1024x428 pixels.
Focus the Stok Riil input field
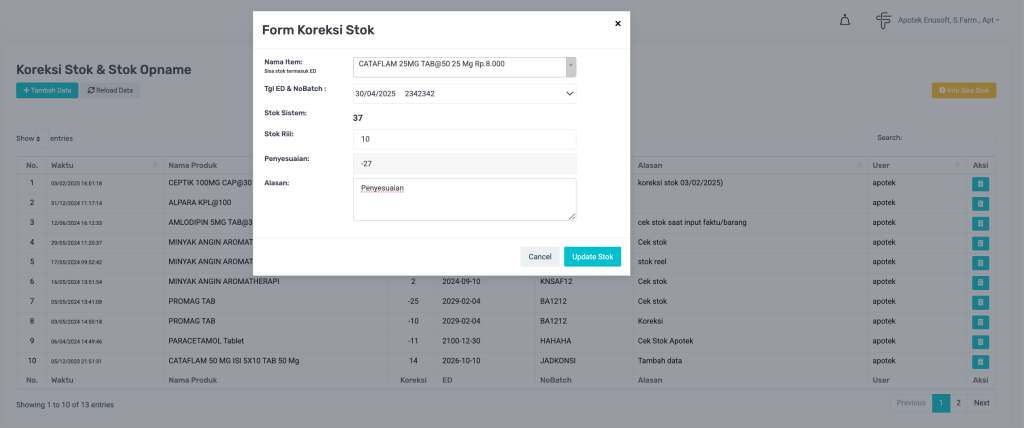click(x=464, y=139)
